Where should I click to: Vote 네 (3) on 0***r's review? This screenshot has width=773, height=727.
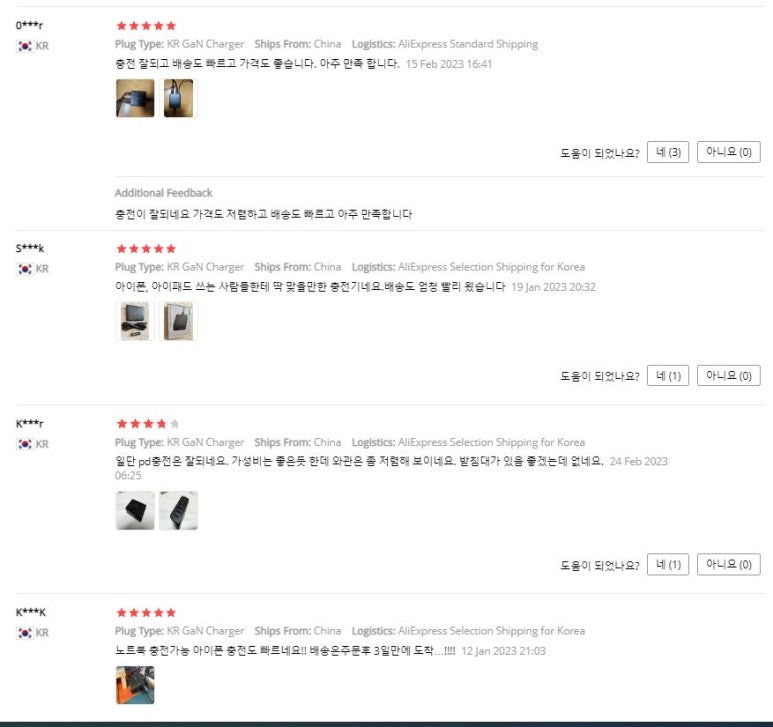click(668, 152)
